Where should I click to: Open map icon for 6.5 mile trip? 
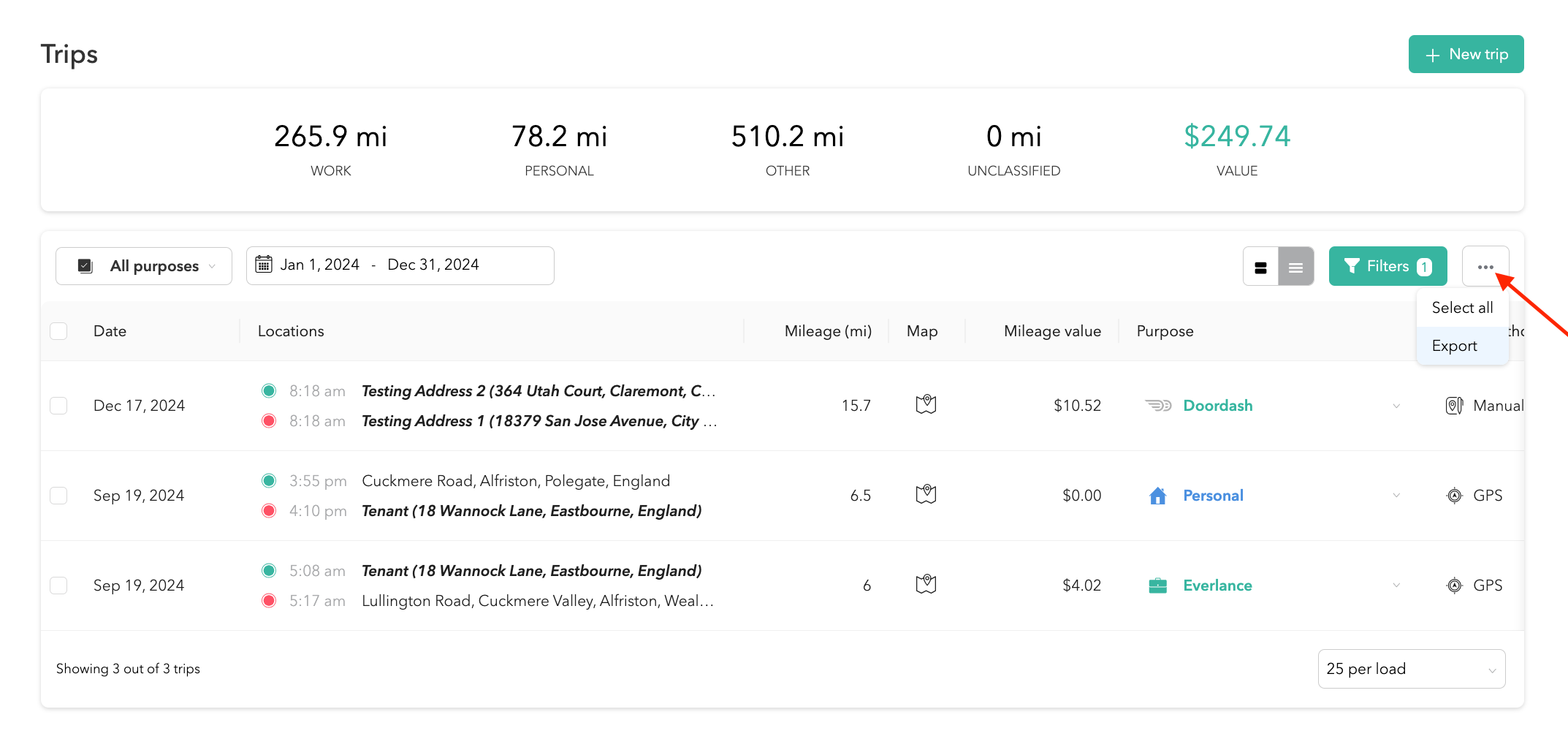pyautogui.click(x=926, y=495)
